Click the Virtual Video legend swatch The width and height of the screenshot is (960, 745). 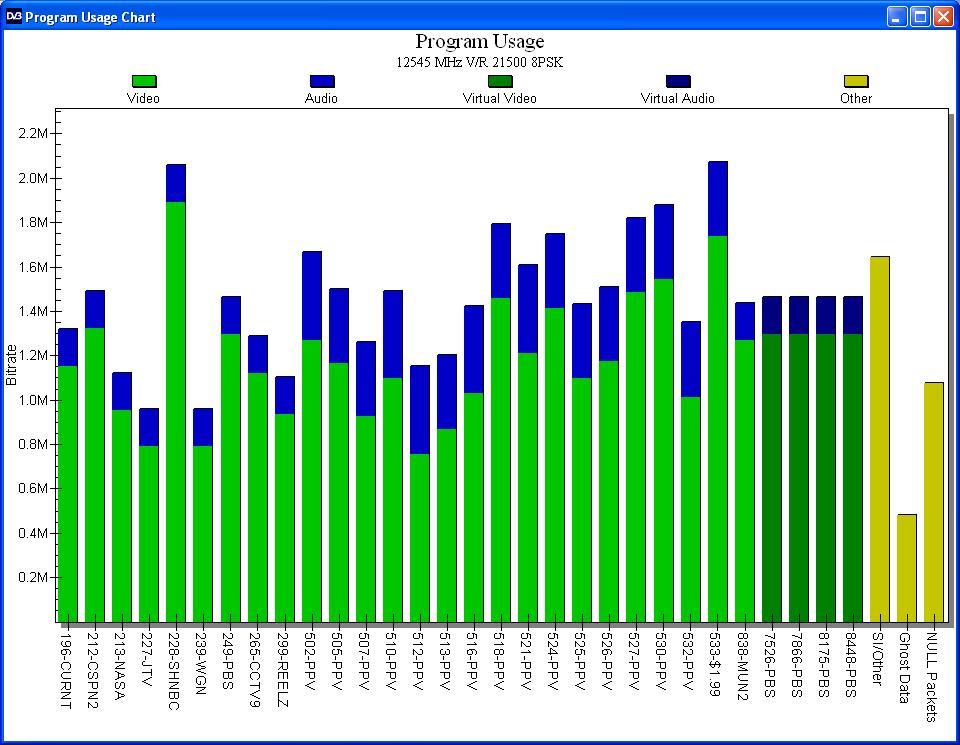[x=500, y=81]
